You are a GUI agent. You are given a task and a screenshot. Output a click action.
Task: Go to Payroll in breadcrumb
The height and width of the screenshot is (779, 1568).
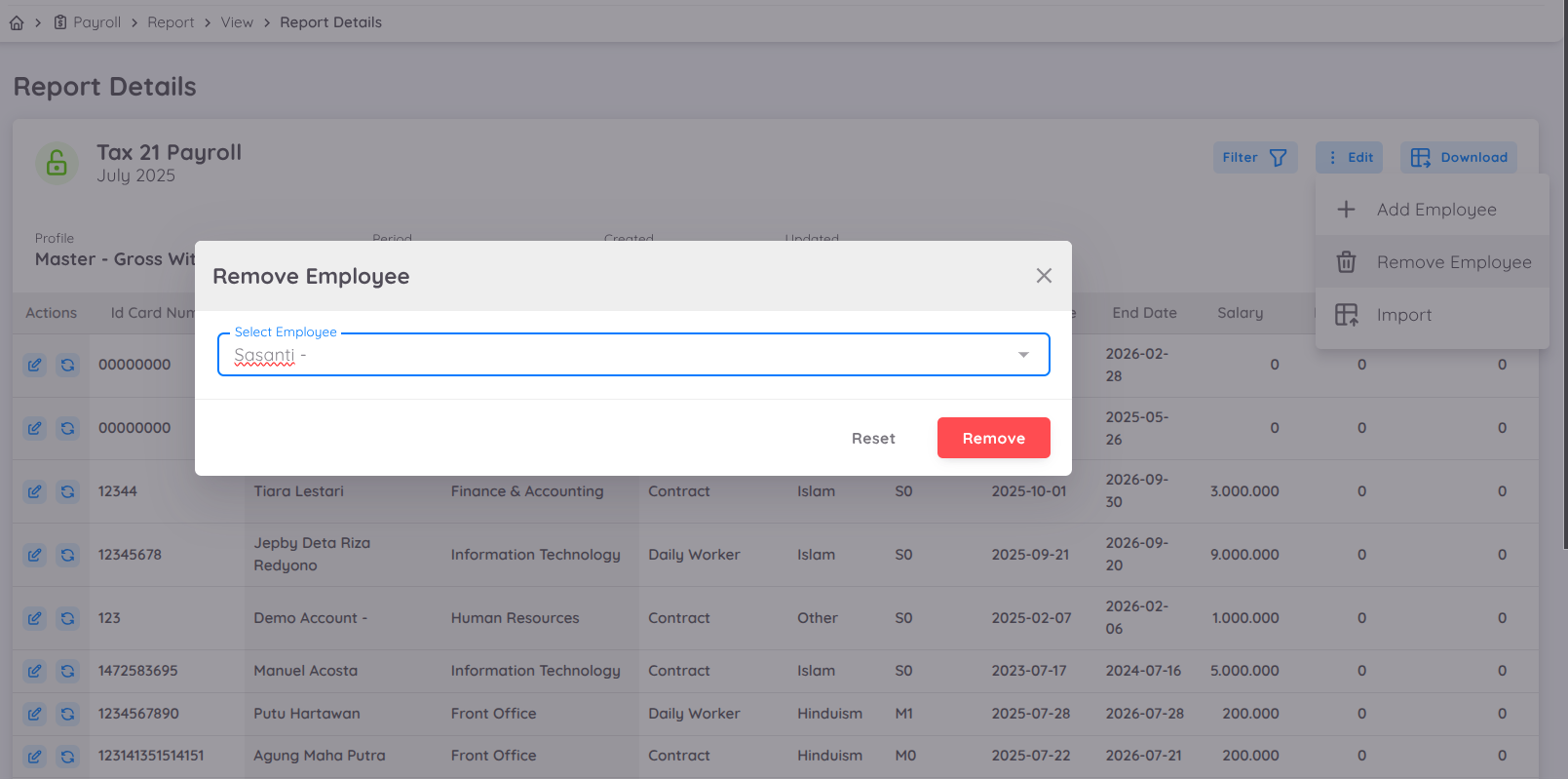coord(96,22)
